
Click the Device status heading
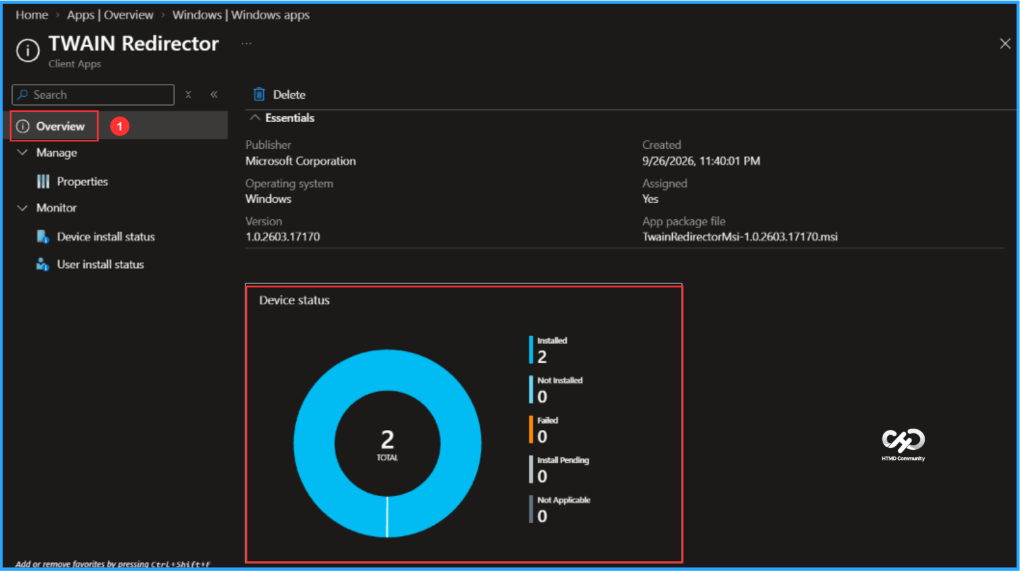click(x=294, y=300)
